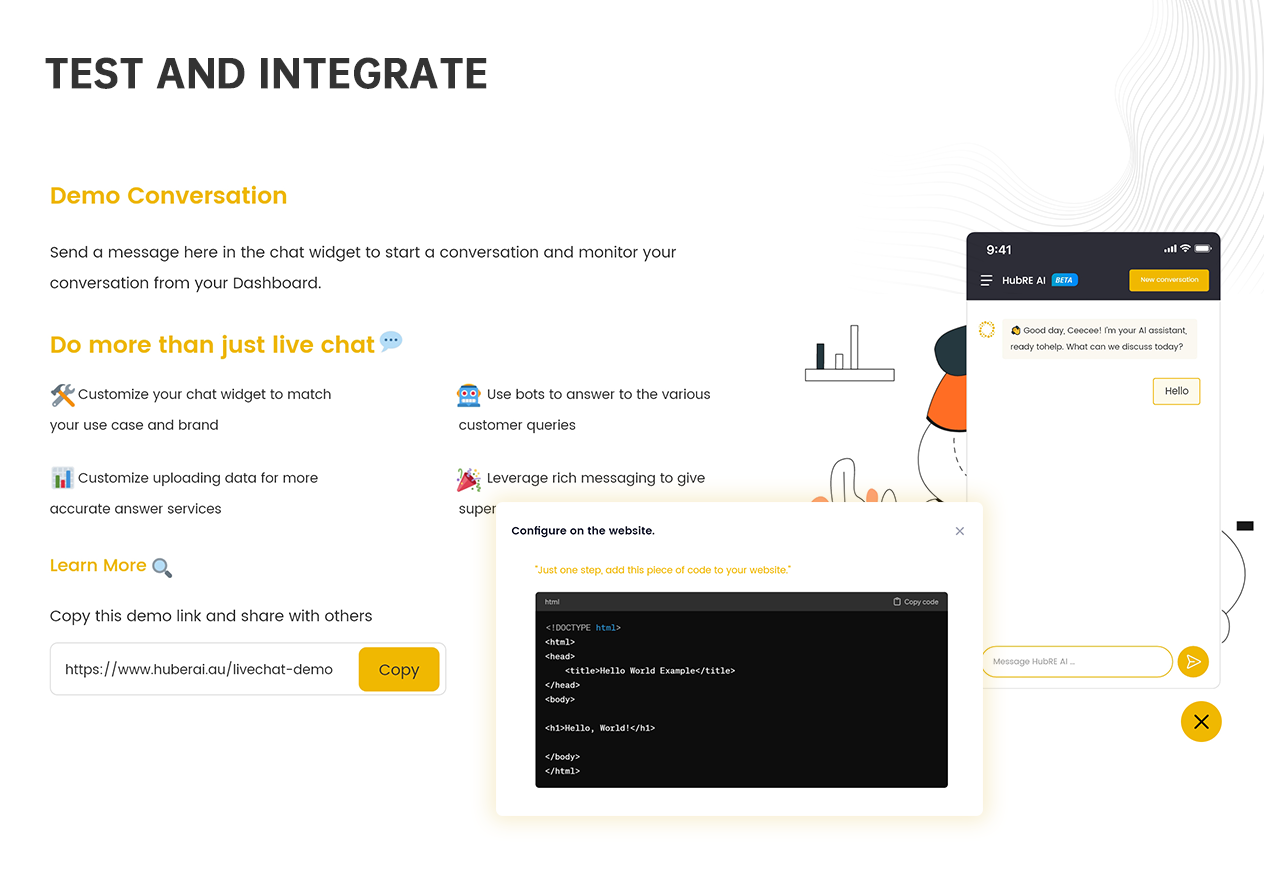Click the bar chart illustration on shelf
Viewport: 1264px width, 873px height.
click(849, 353)
